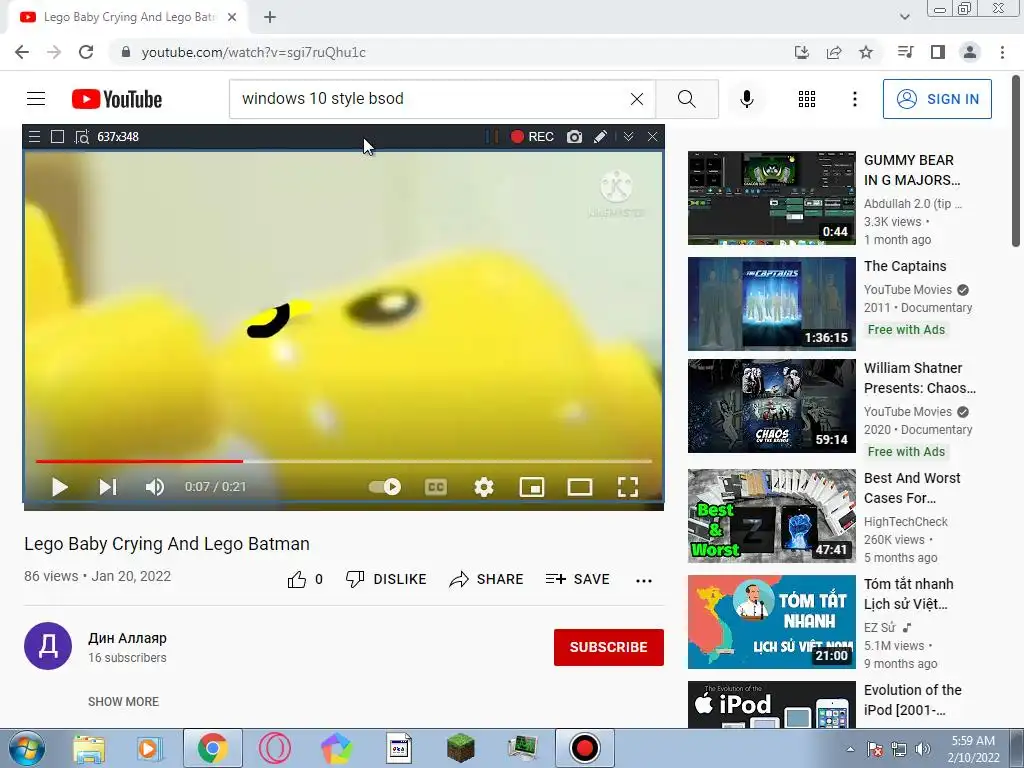Start voice search with the microphone
The image size is (1024, 768).
pos(747,99)
